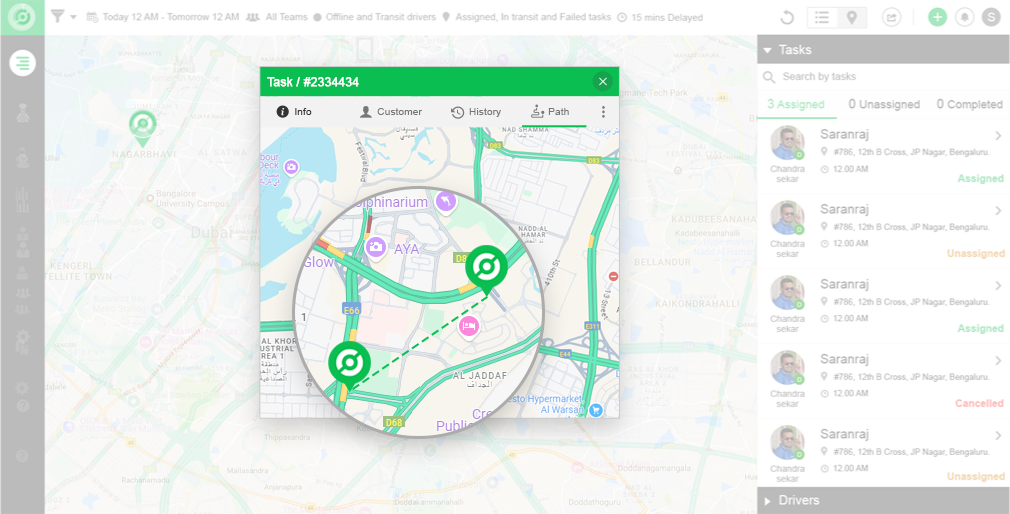The width and height of the screenshot is (1010, 514).
Task: Click the pink hotel bed map pin
Action: tap(469, 327)
